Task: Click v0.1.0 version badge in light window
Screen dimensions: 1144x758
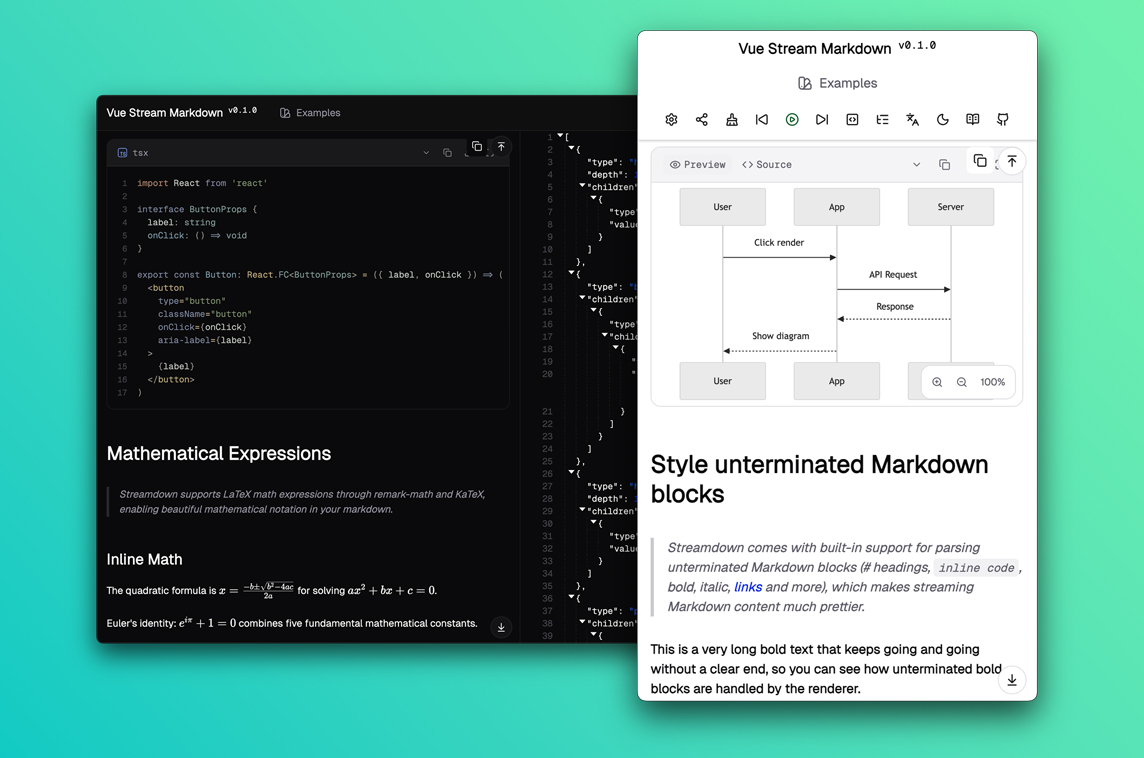Action: point(917,46)
